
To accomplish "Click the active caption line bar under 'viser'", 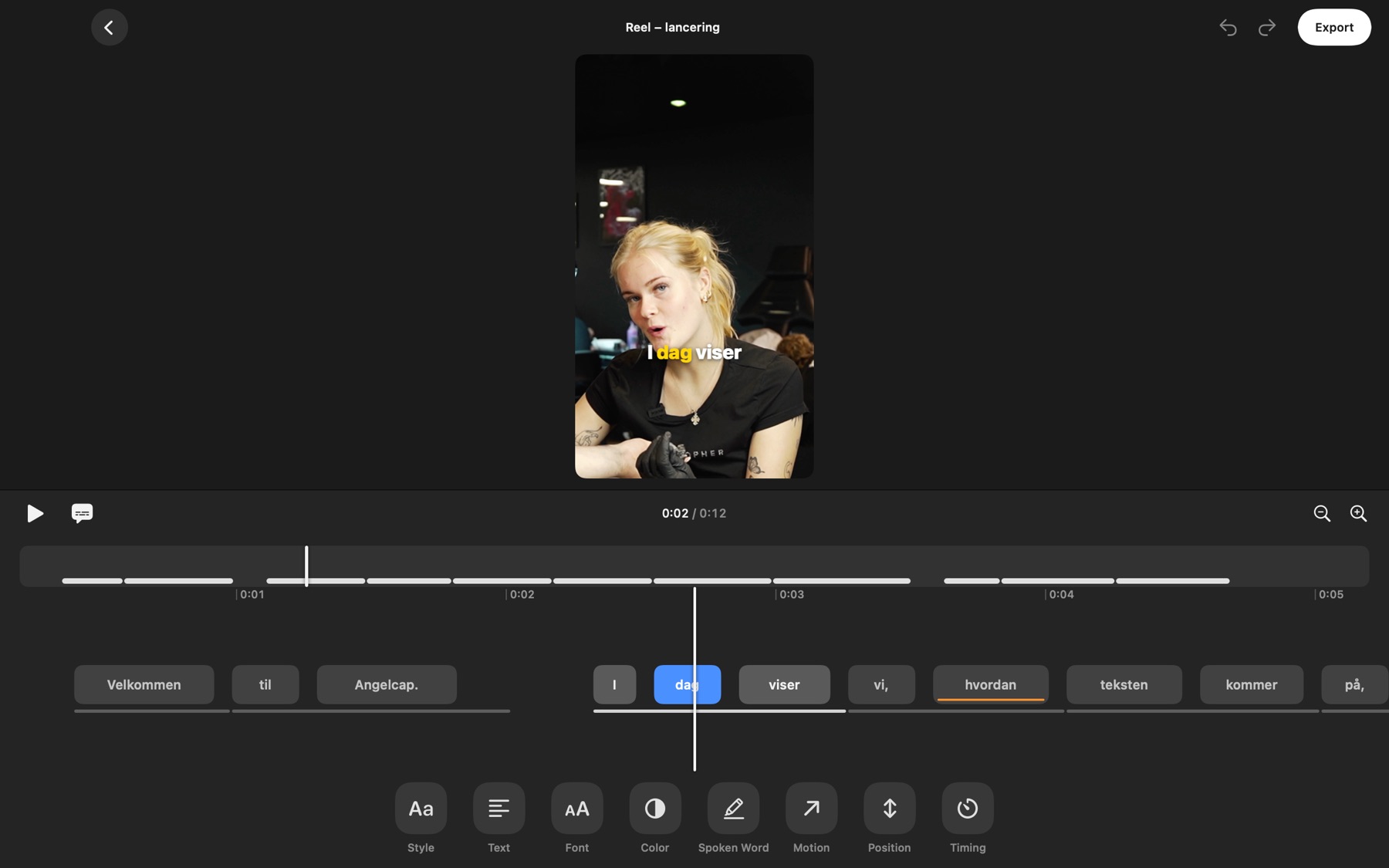I will (x=719, y=711).
